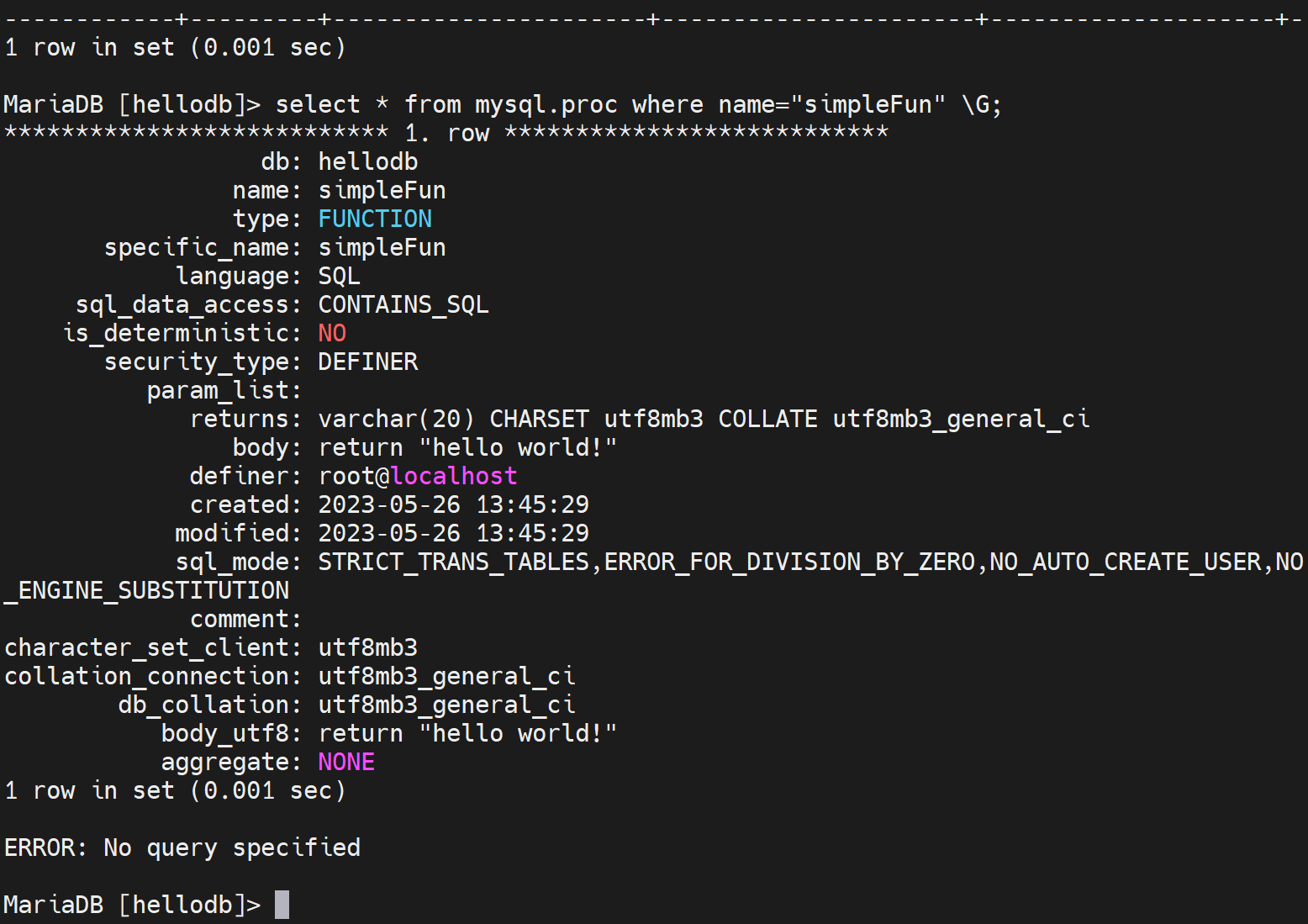Click the hellodb value in the db row
The width and height of the screenshot is (1308, 924).
coord(368,161)
